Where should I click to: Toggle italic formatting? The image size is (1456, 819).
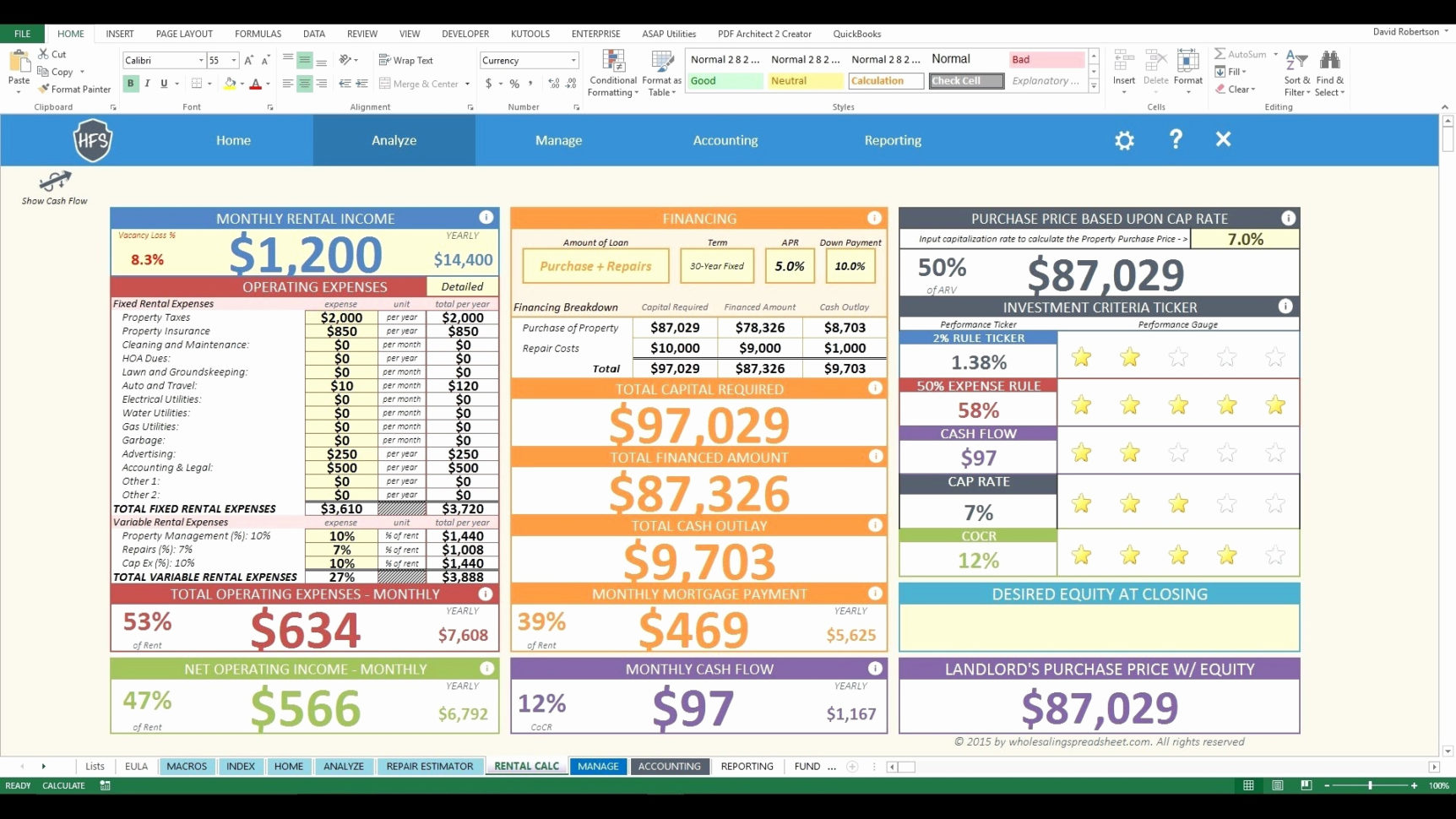145,84
